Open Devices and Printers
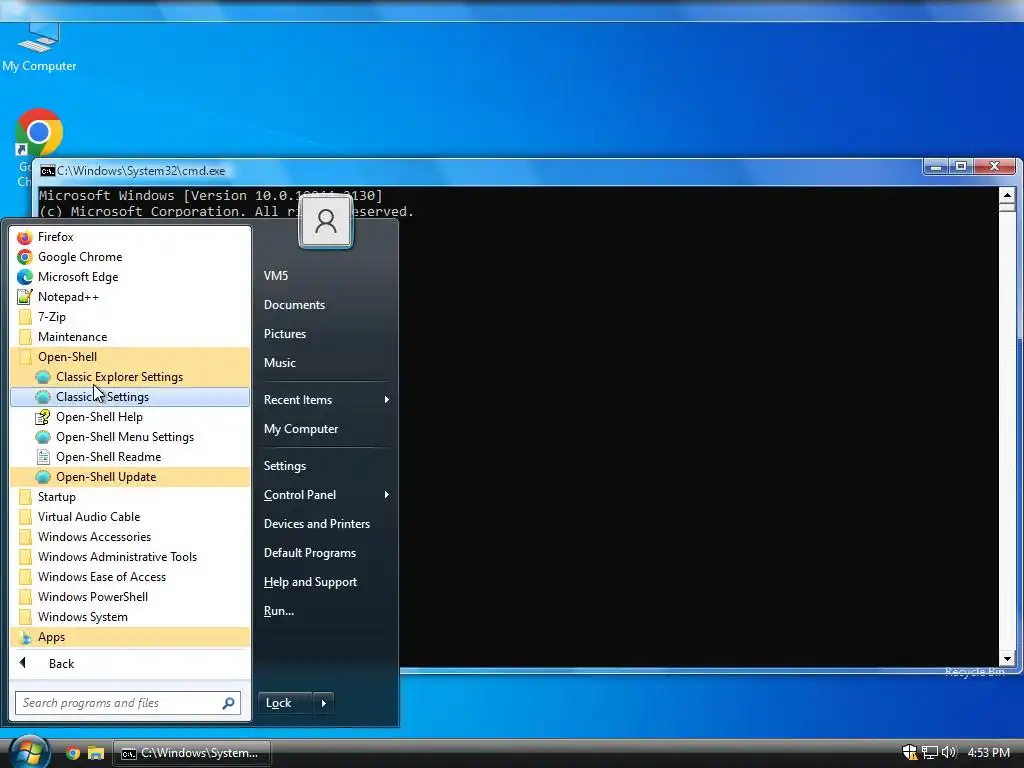This screenshot has width=1024, height=768. [327, 524]
